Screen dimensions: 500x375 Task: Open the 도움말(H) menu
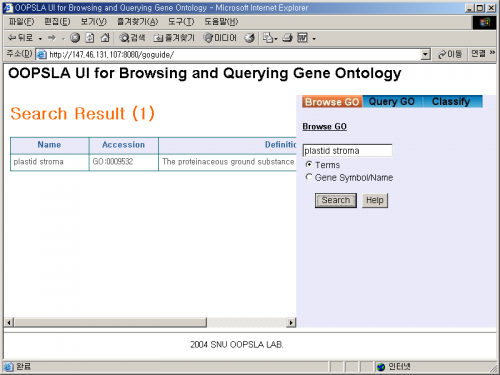pos(221,22)
